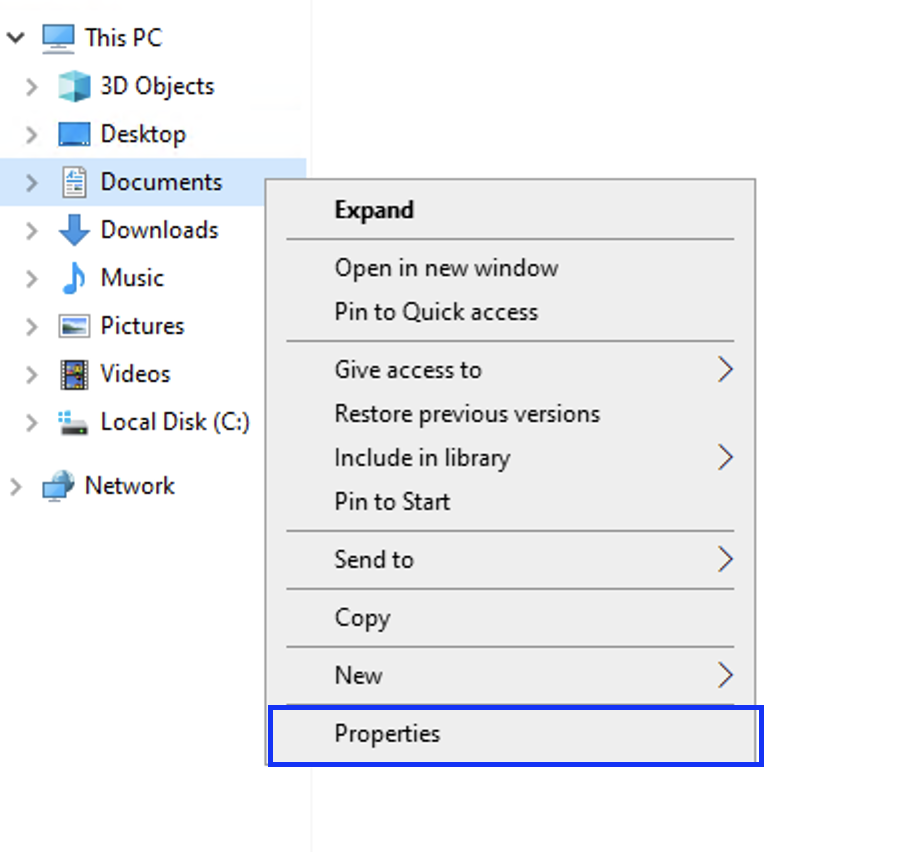Viewport: 920px width, 852px height.
Task: Click the Local Disk (C:) drive icon
Action: 74,422
